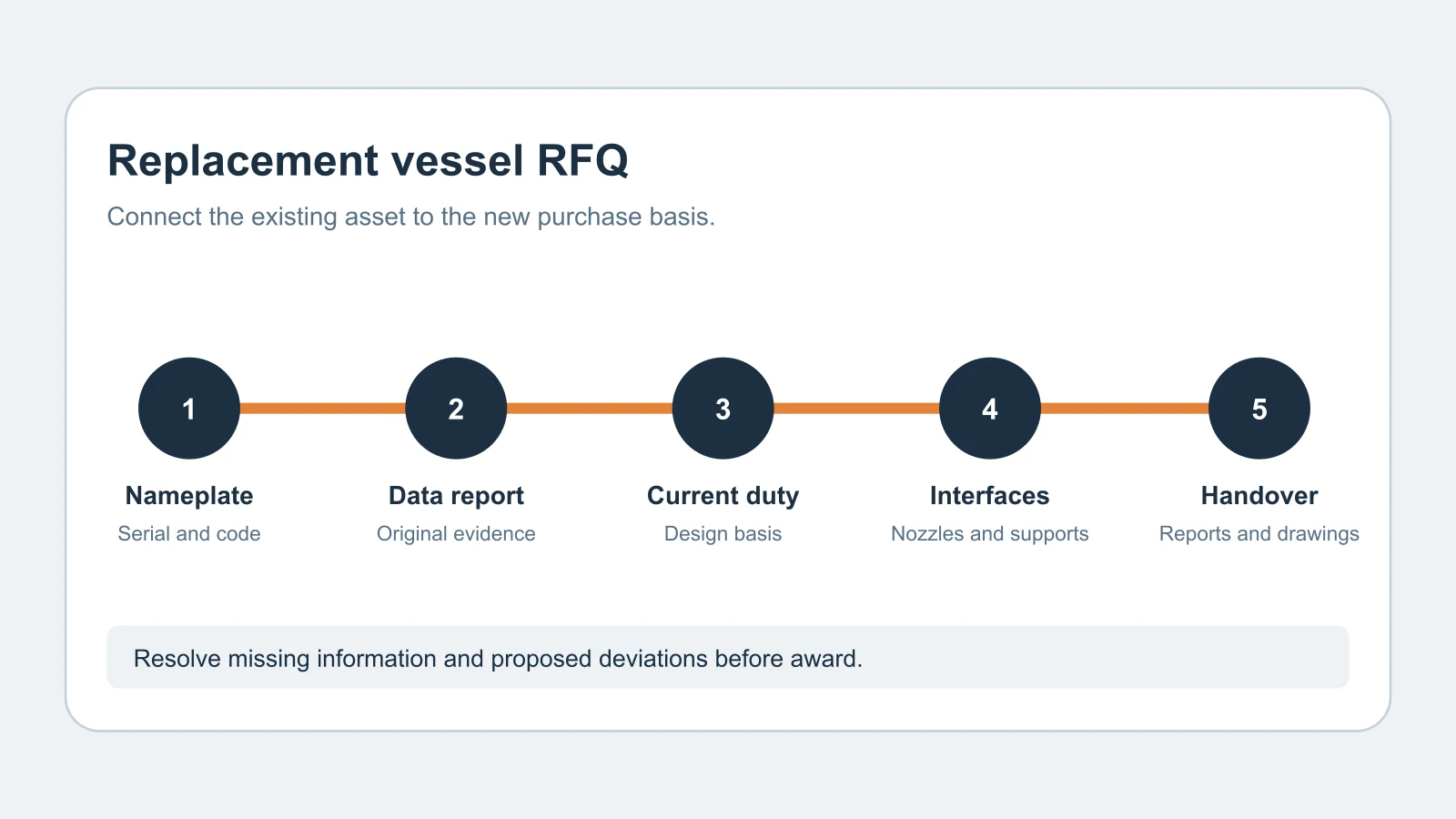Click the 'Nameplate' step label
1456x819 pixels.
coord(189,496)
